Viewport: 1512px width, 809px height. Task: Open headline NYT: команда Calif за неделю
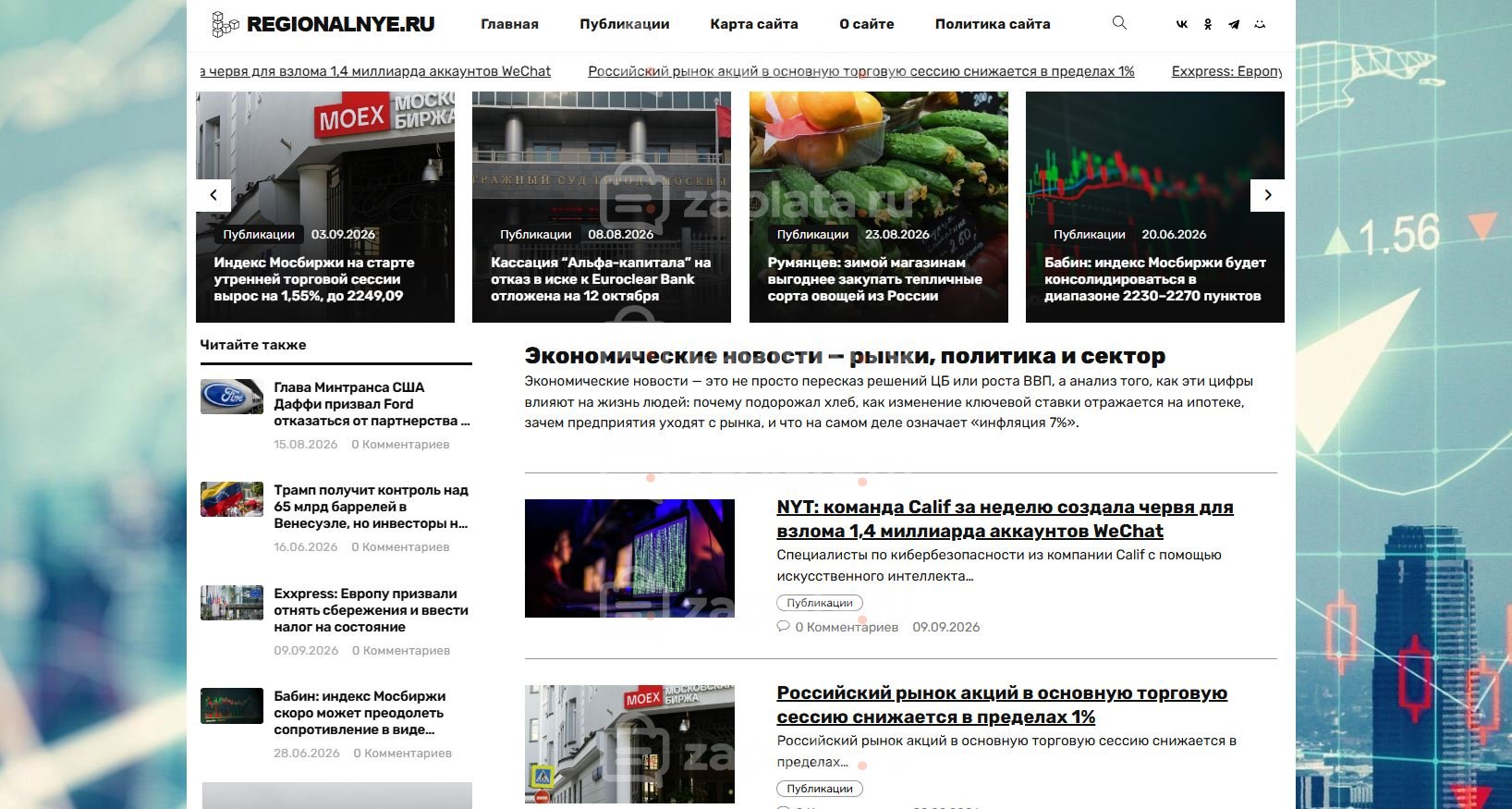point(1005,519)
